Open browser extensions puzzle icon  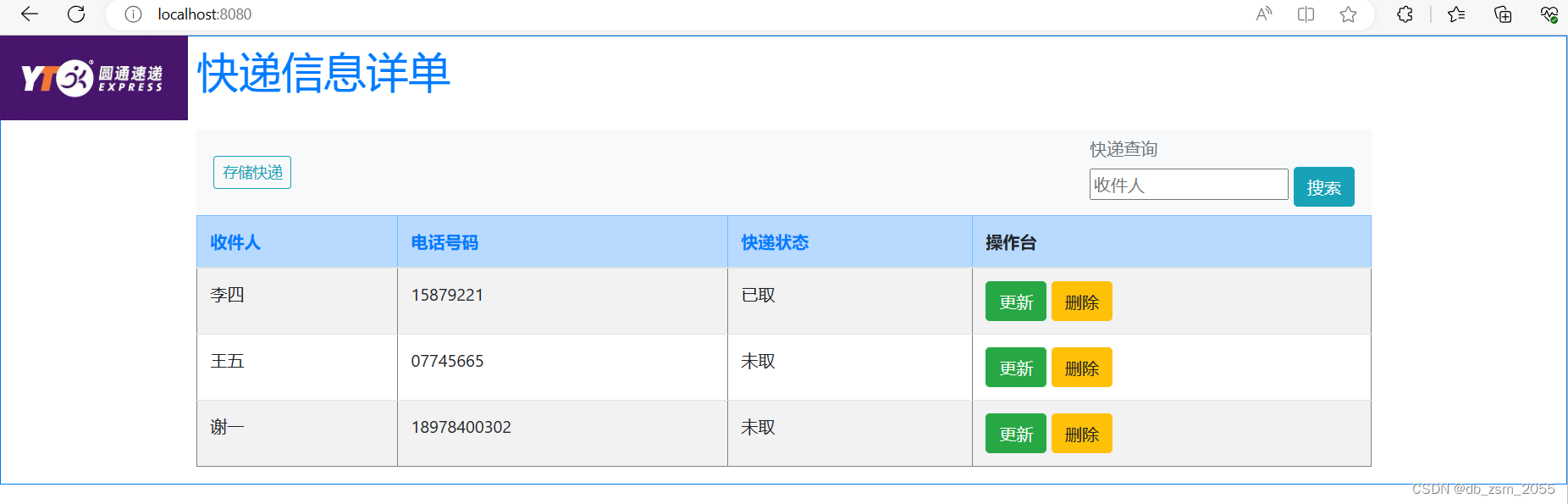pyautogui.click(x=1405, y=14)
